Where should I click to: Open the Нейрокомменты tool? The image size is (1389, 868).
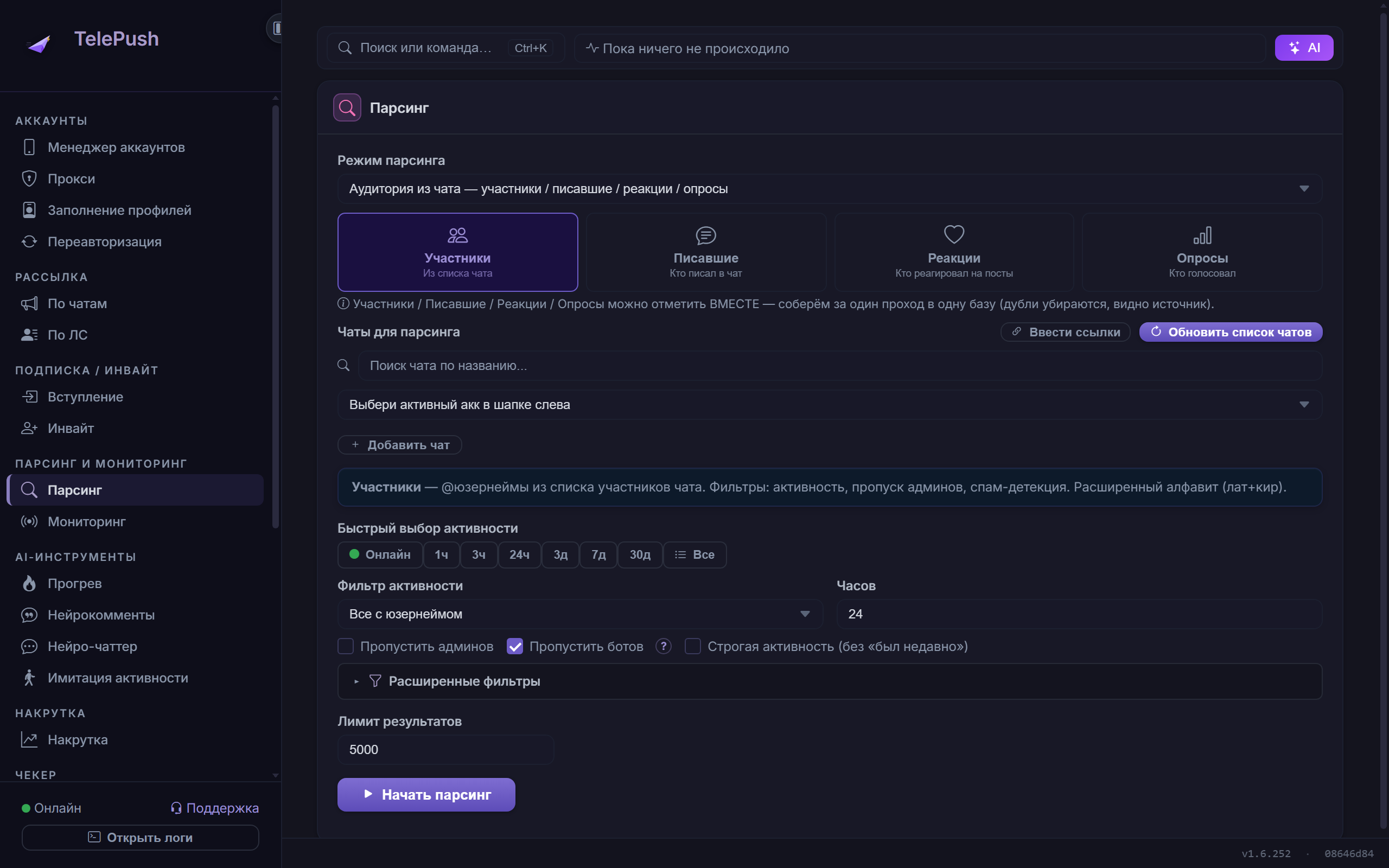click(x=136, y=615)
